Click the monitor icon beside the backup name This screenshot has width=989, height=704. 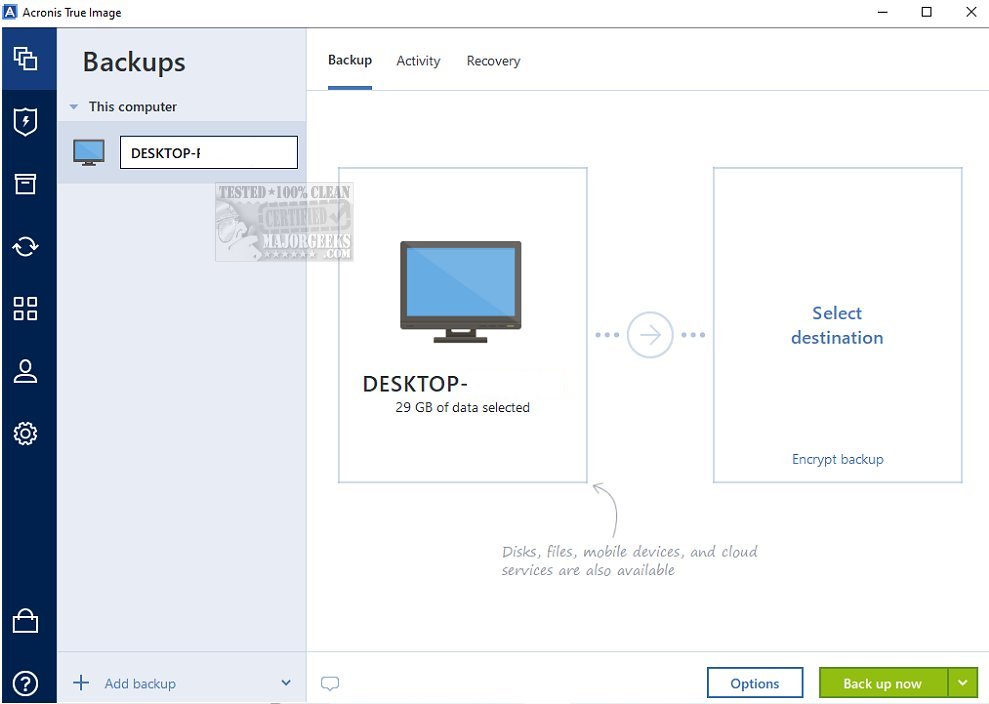[x=88, y=153]
